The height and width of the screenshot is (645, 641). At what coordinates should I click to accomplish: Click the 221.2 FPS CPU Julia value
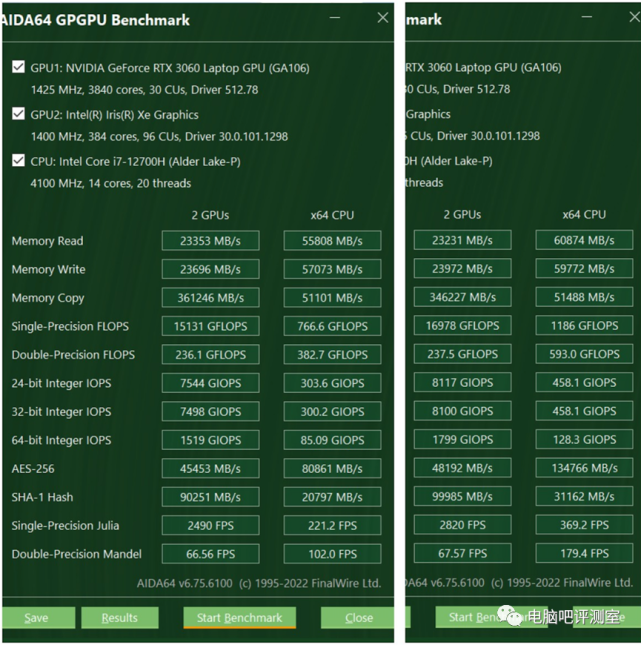[332, 525]
